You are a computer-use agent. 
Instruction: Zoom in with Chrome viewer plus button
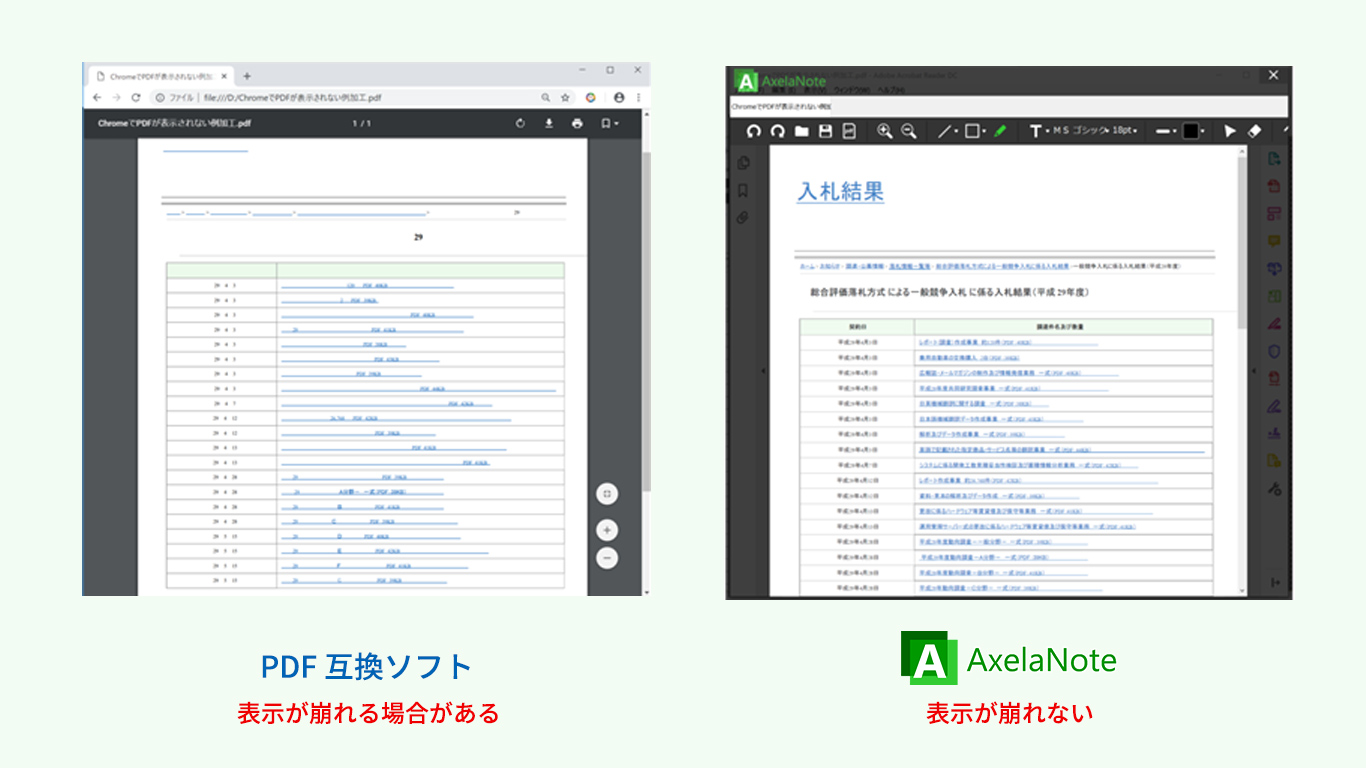[607, 530]
